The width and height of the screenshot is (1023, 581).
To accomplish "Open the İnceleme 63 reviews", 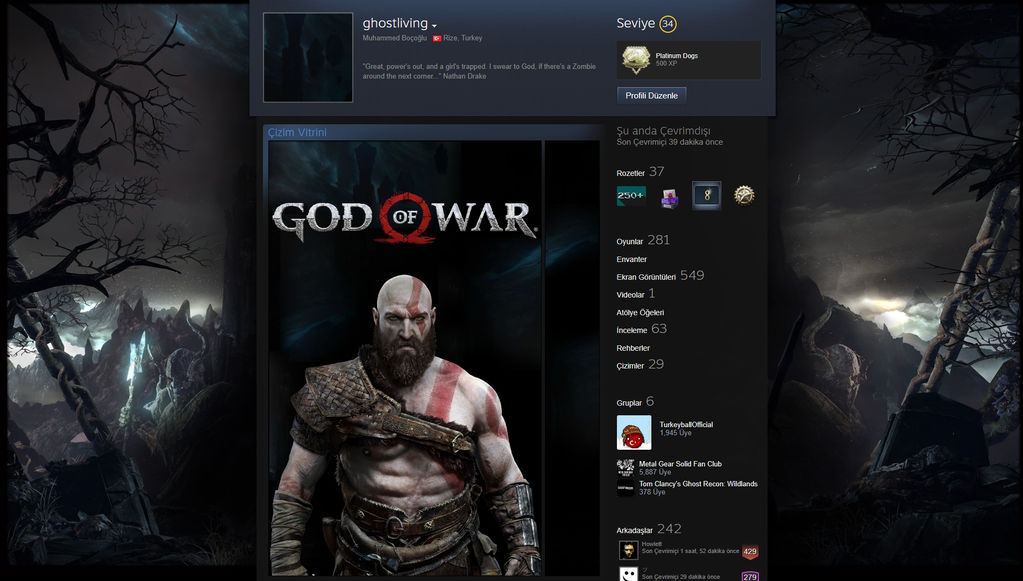I will [x=641, y=329].
